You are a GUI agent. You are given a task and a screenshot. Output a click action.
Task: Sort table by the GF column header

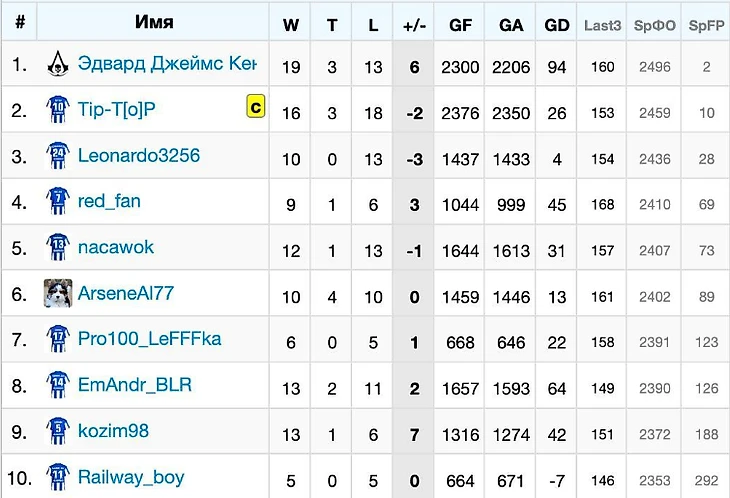coord(460,25)
